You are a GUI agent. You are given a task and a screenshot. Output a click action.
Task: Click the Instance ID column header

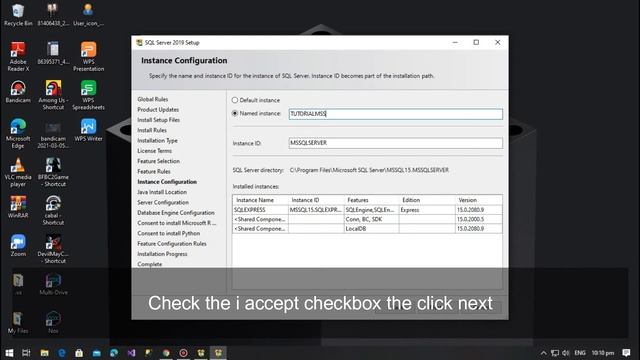click(x=316, y=200)
